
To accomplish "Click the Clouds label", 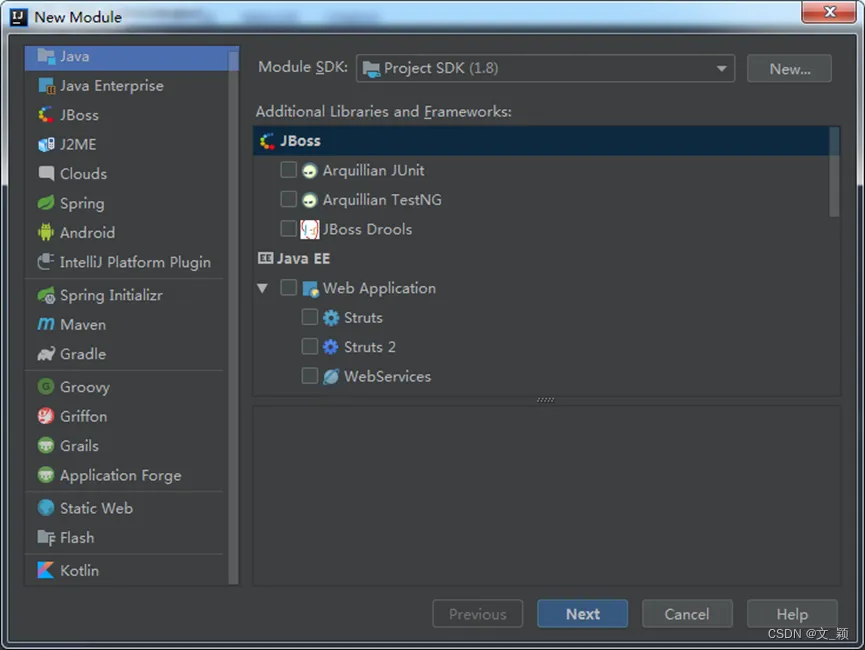I will (84, 174).
